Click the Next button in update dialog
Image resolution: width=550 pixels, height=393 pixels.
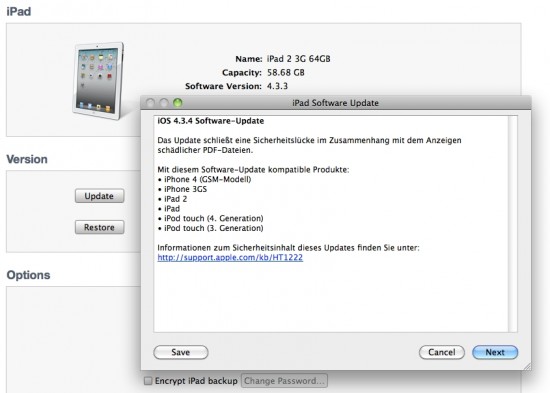coord(495,352)
